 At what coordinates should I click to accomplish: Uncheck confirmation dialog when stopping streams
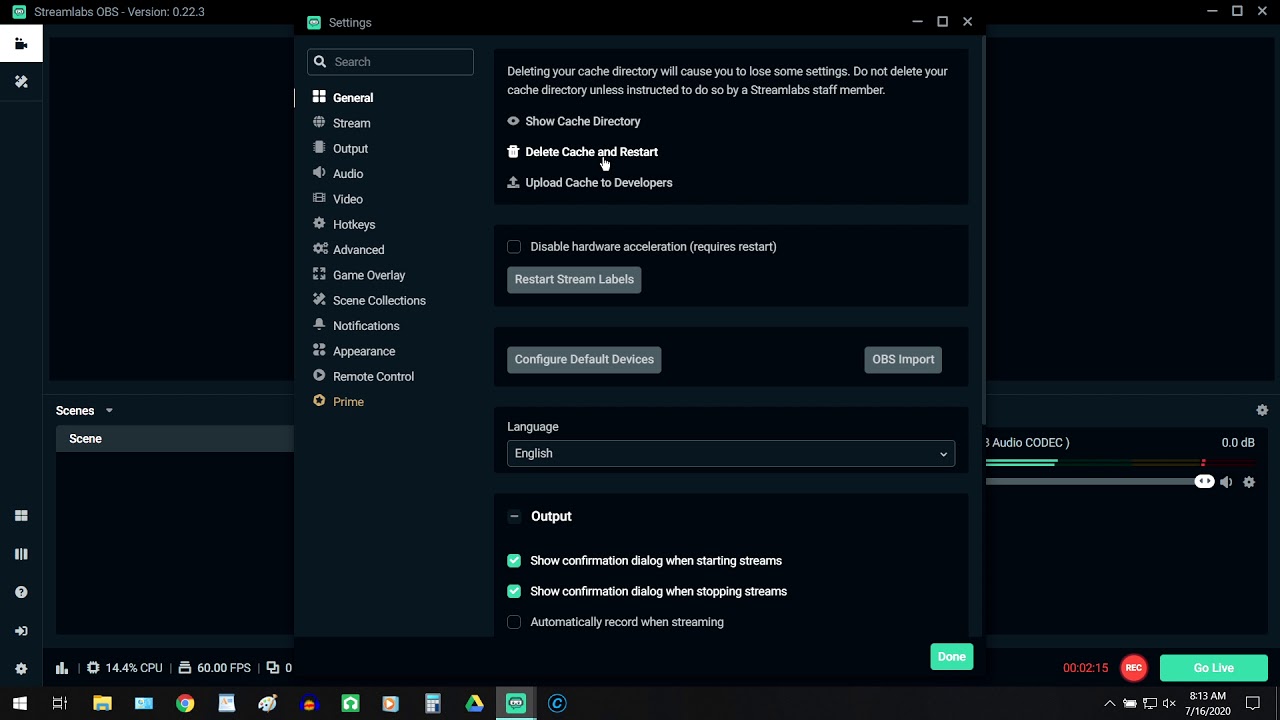pos(514,592)
